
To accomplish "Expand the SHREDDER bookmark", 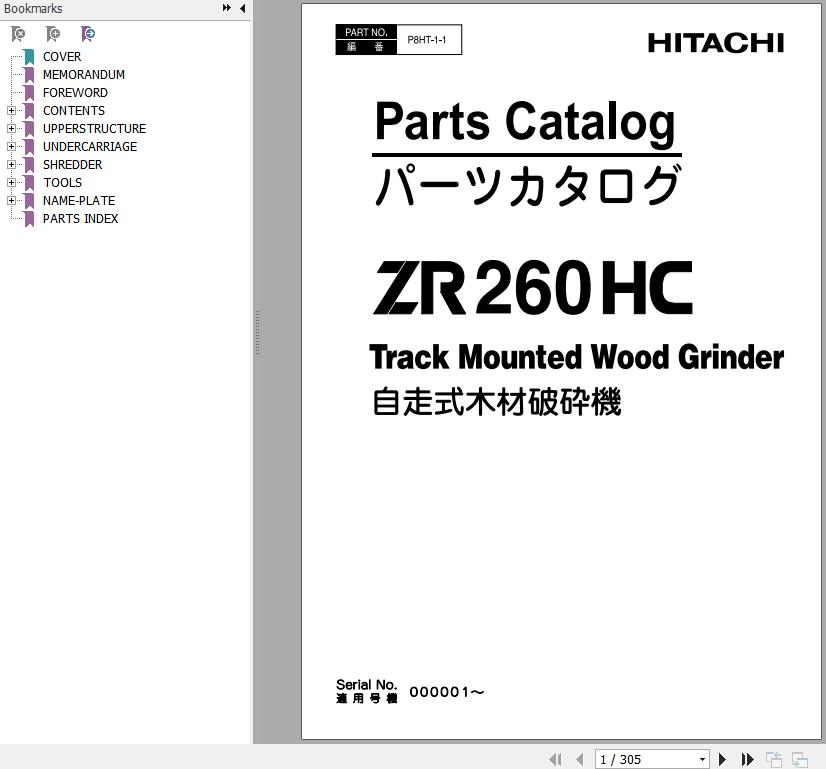I will pos(11,165).
